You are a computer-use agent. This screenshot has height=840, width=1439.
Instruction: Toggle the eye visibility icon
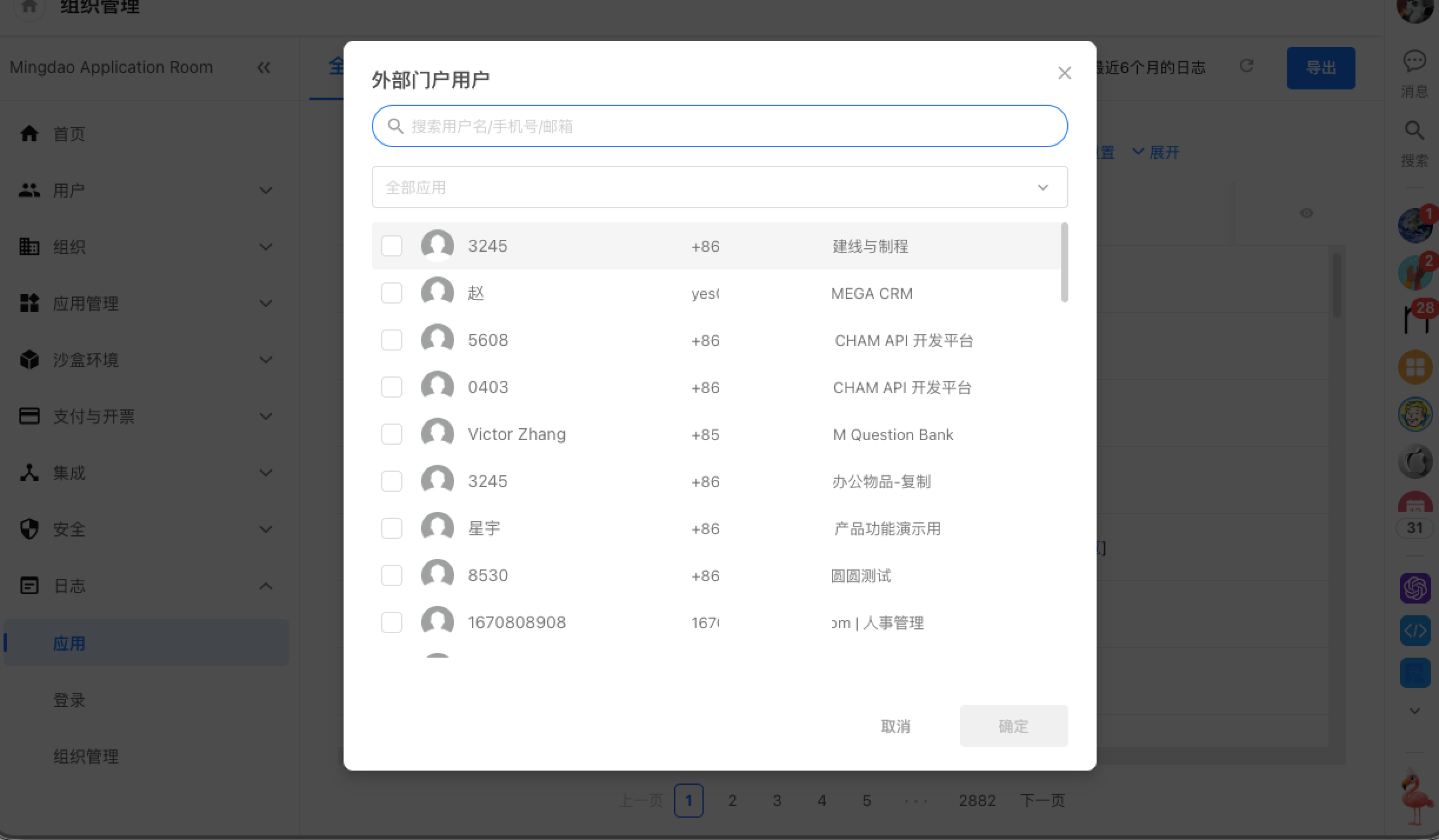click(1306, 213)
